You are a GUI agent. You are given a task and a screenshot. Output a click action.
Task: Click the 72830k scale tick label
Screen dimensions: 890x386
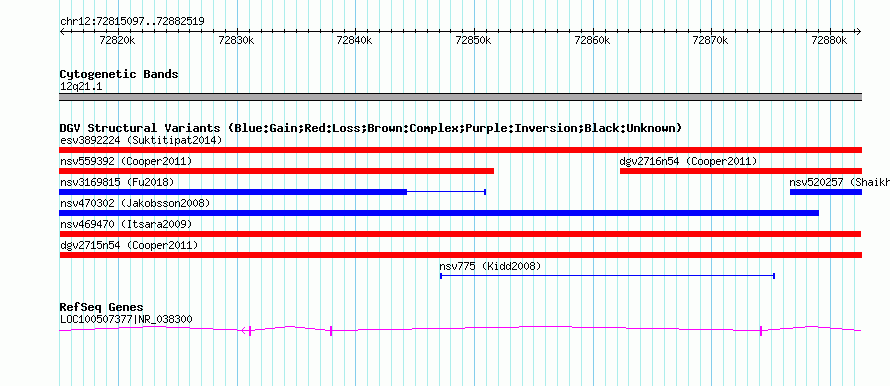236,40
